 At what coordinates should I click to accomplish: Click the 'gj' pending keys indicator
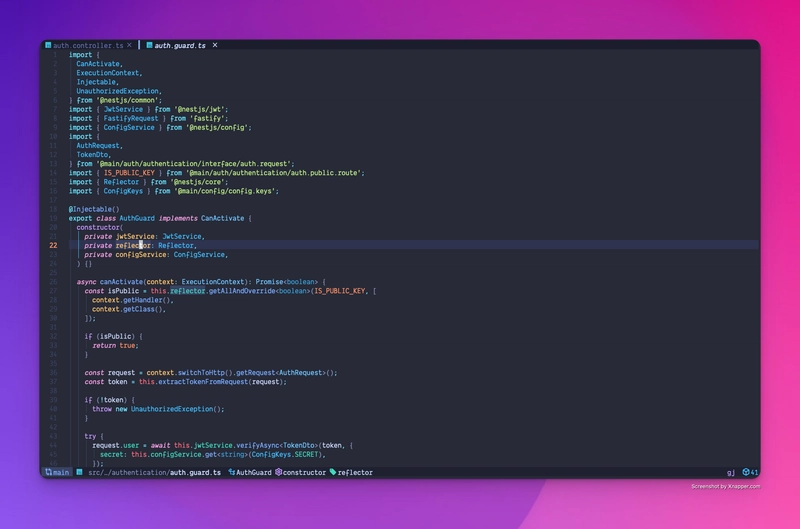point(731,472)
